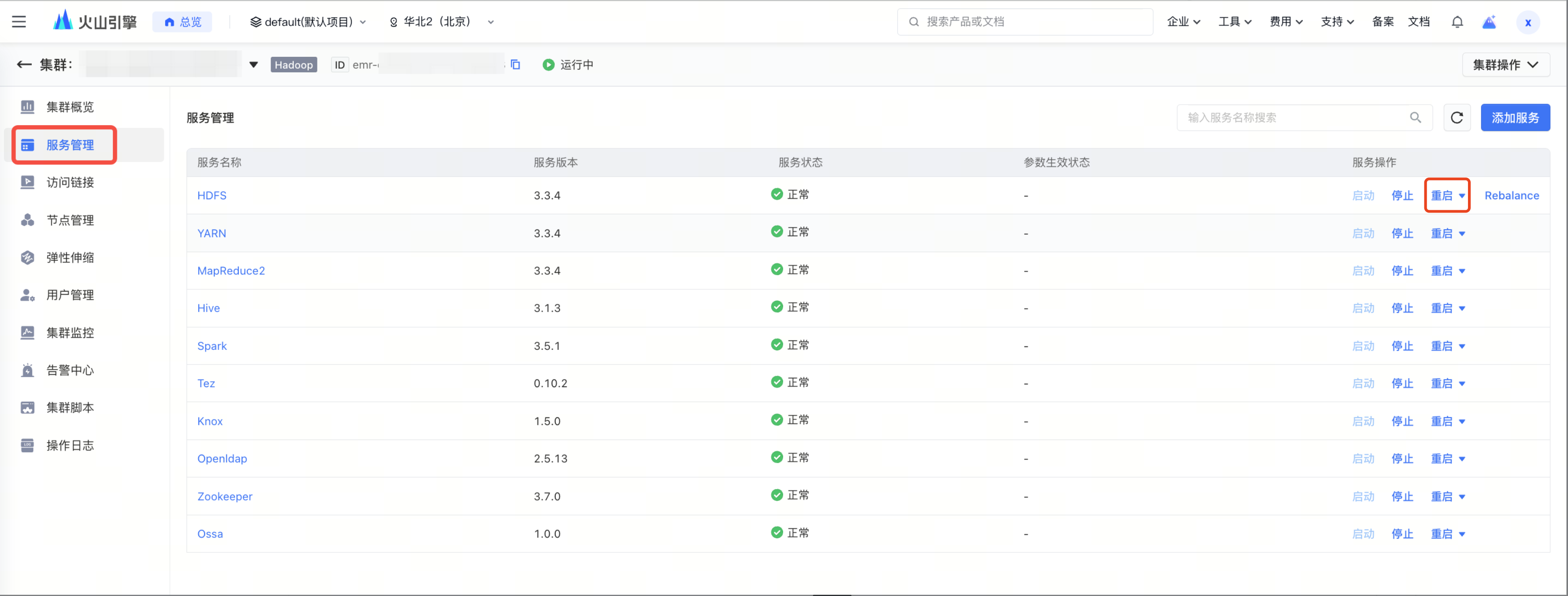Open the Spark service link
1568x596 pixels.
coord(211,346)
